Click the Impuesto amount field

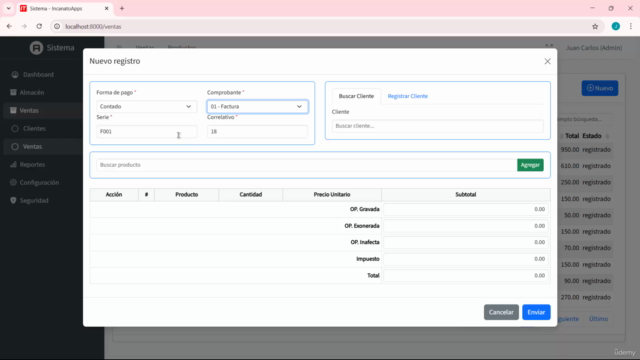click(x=466, y=259)
